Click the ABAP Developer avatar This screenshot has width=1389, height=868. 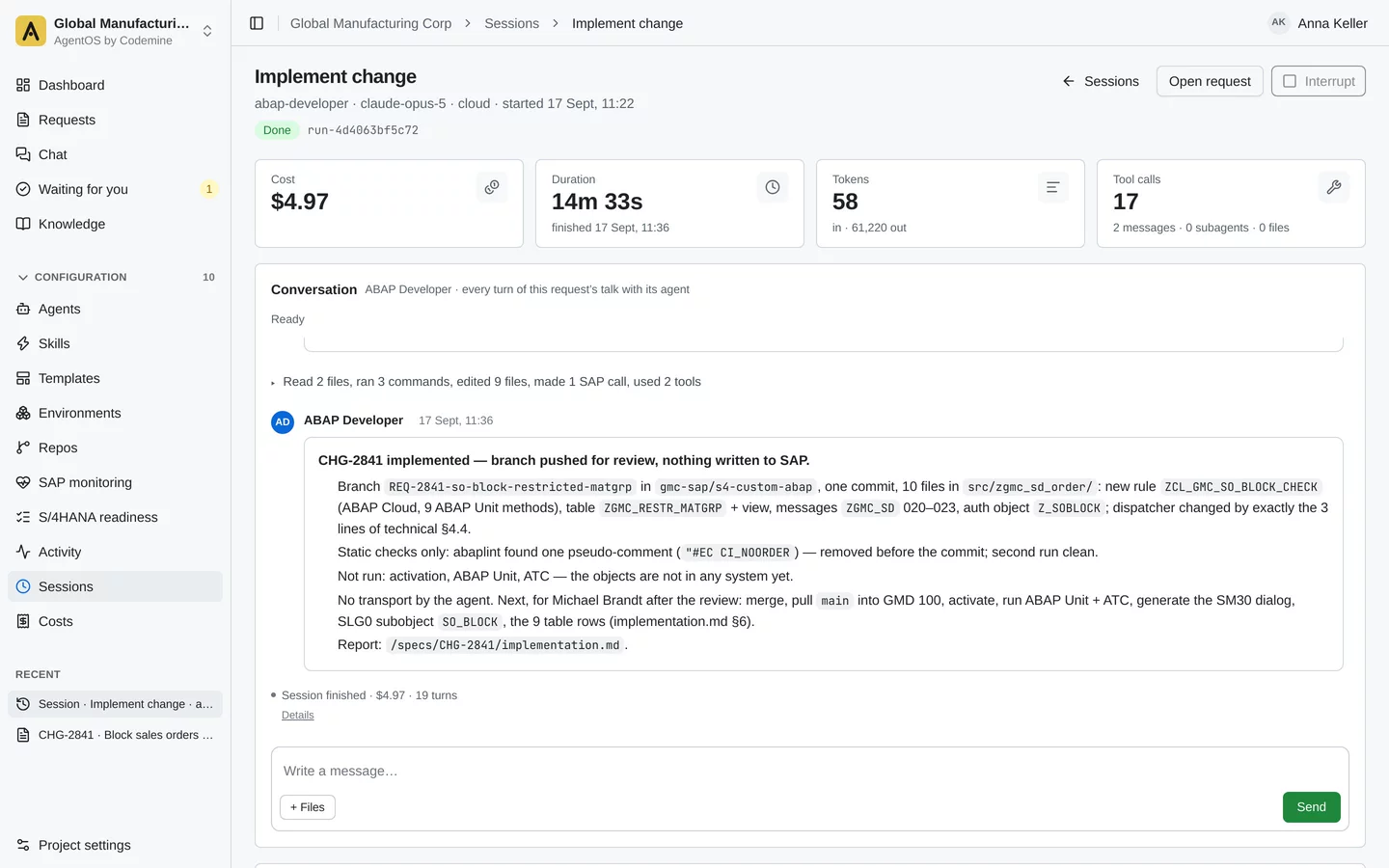coord(283,422)
